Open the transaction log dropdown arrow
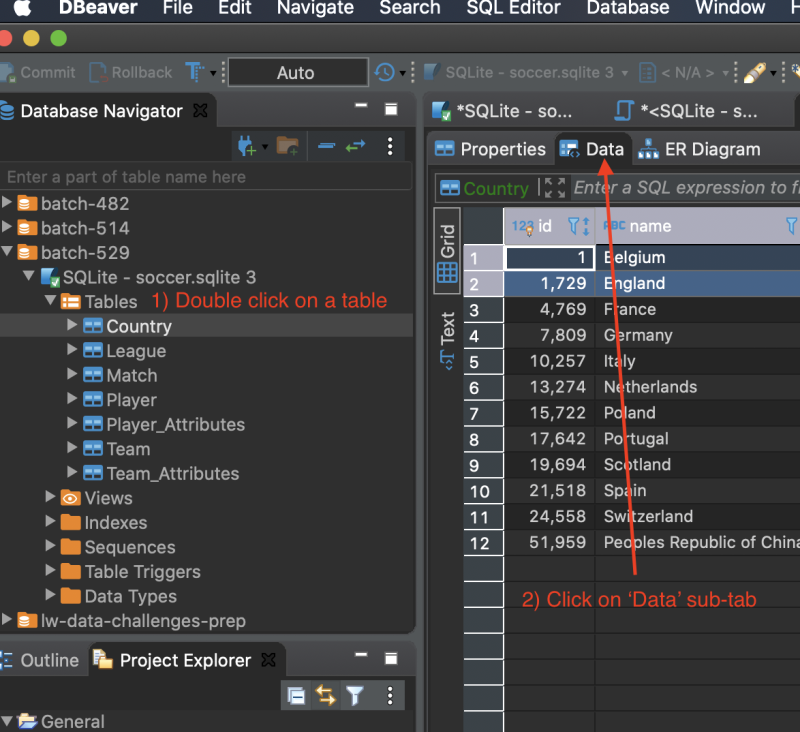 [x=403, y=73]
